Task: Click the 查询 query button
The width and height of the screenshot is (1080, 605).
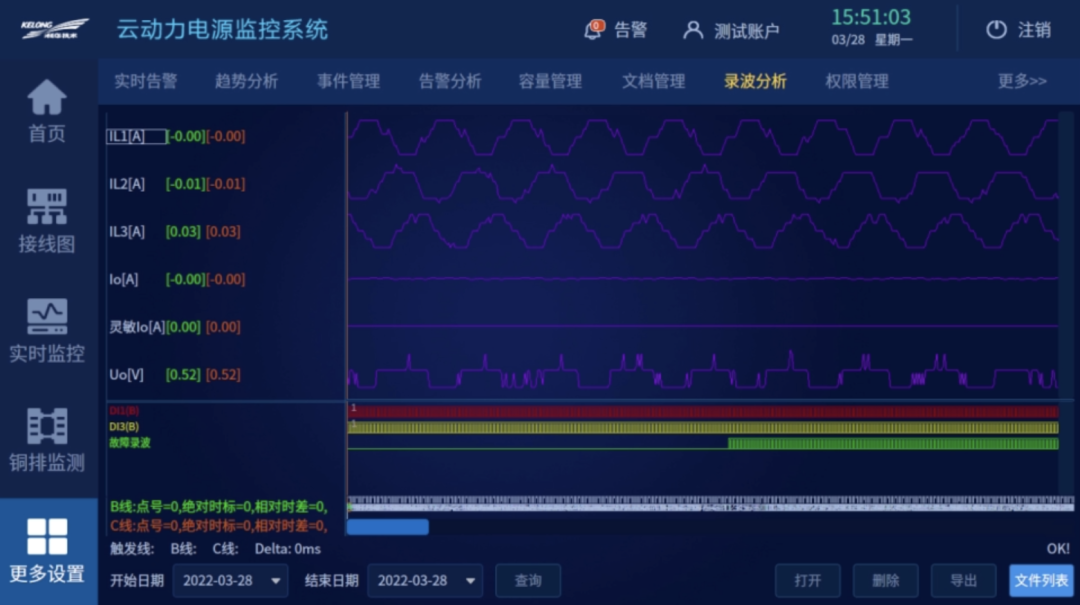Action: coord(528,581)
